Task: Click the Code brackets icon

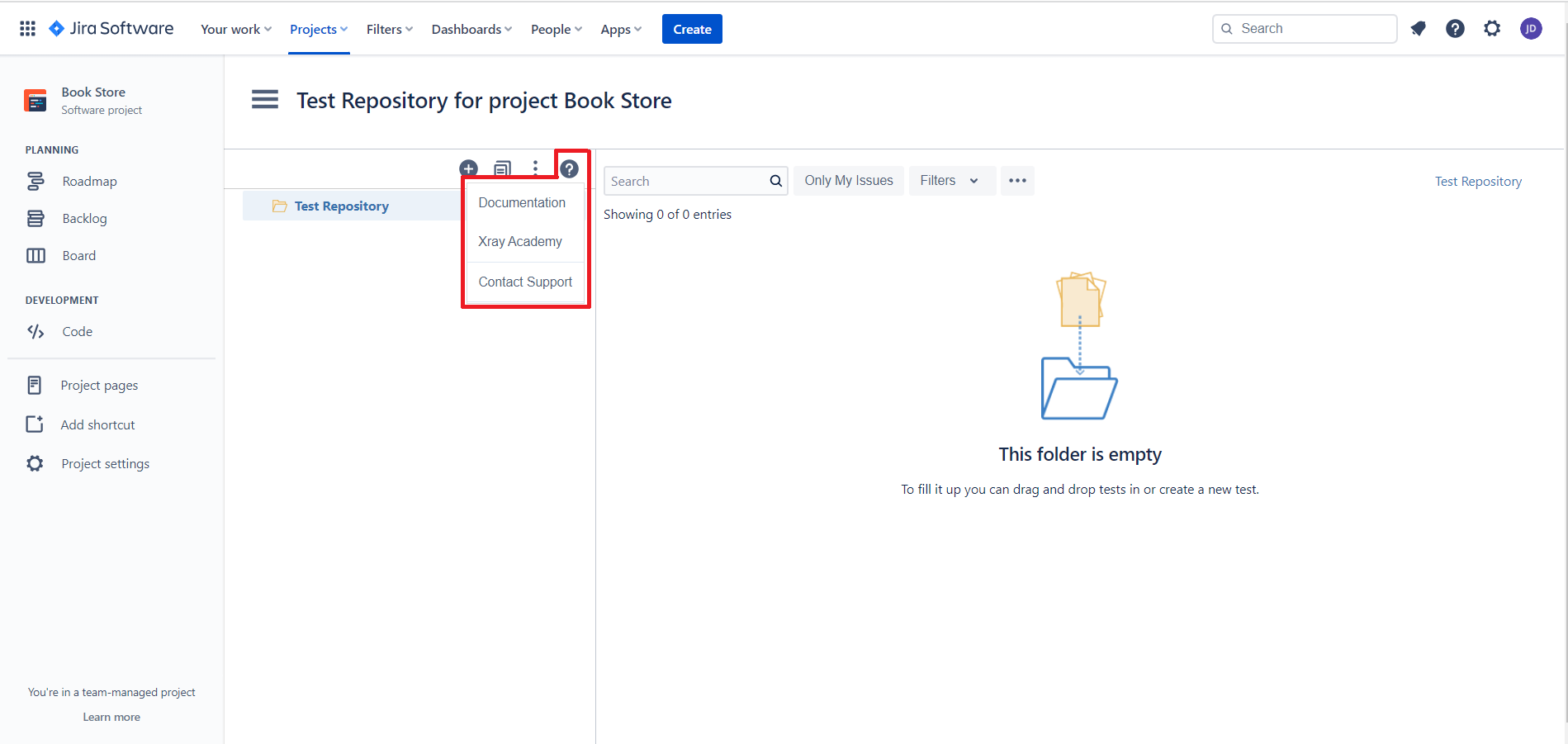Action: point(36,331)
